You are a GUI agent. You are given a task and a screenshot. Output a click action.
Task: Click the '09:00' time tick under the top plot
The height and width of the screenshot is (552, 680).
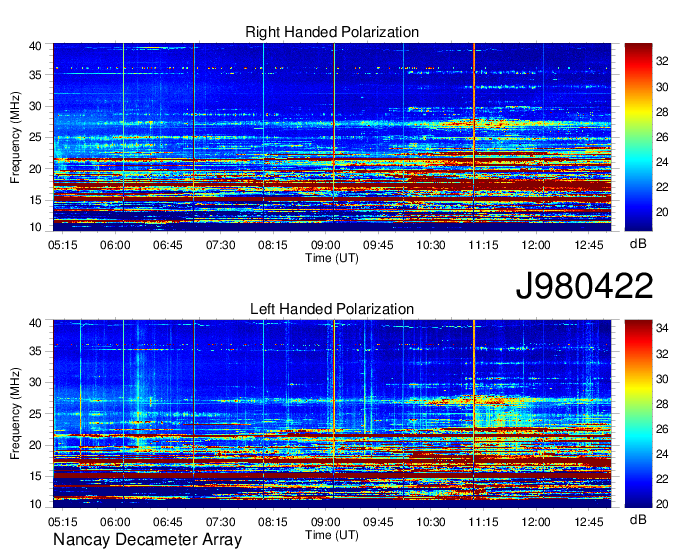pyautogui.click(x=325, y=245)
